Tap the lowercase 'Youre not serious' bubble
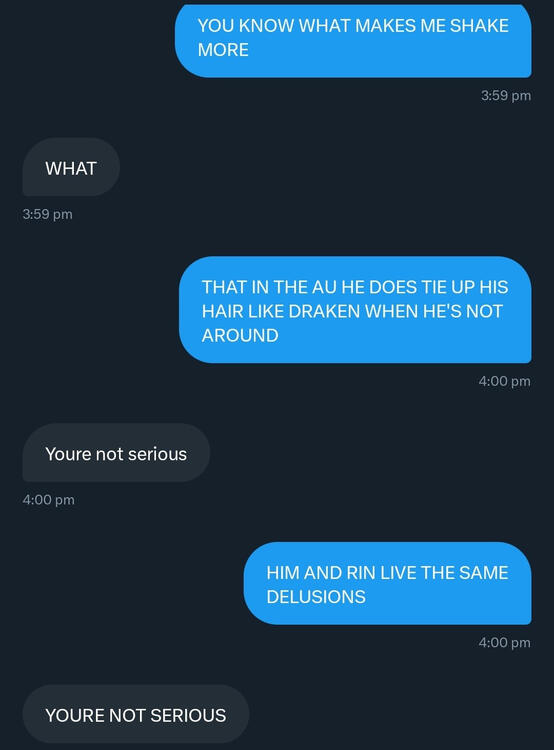This screenshot has width=554, height=750. tap(116, 452)
